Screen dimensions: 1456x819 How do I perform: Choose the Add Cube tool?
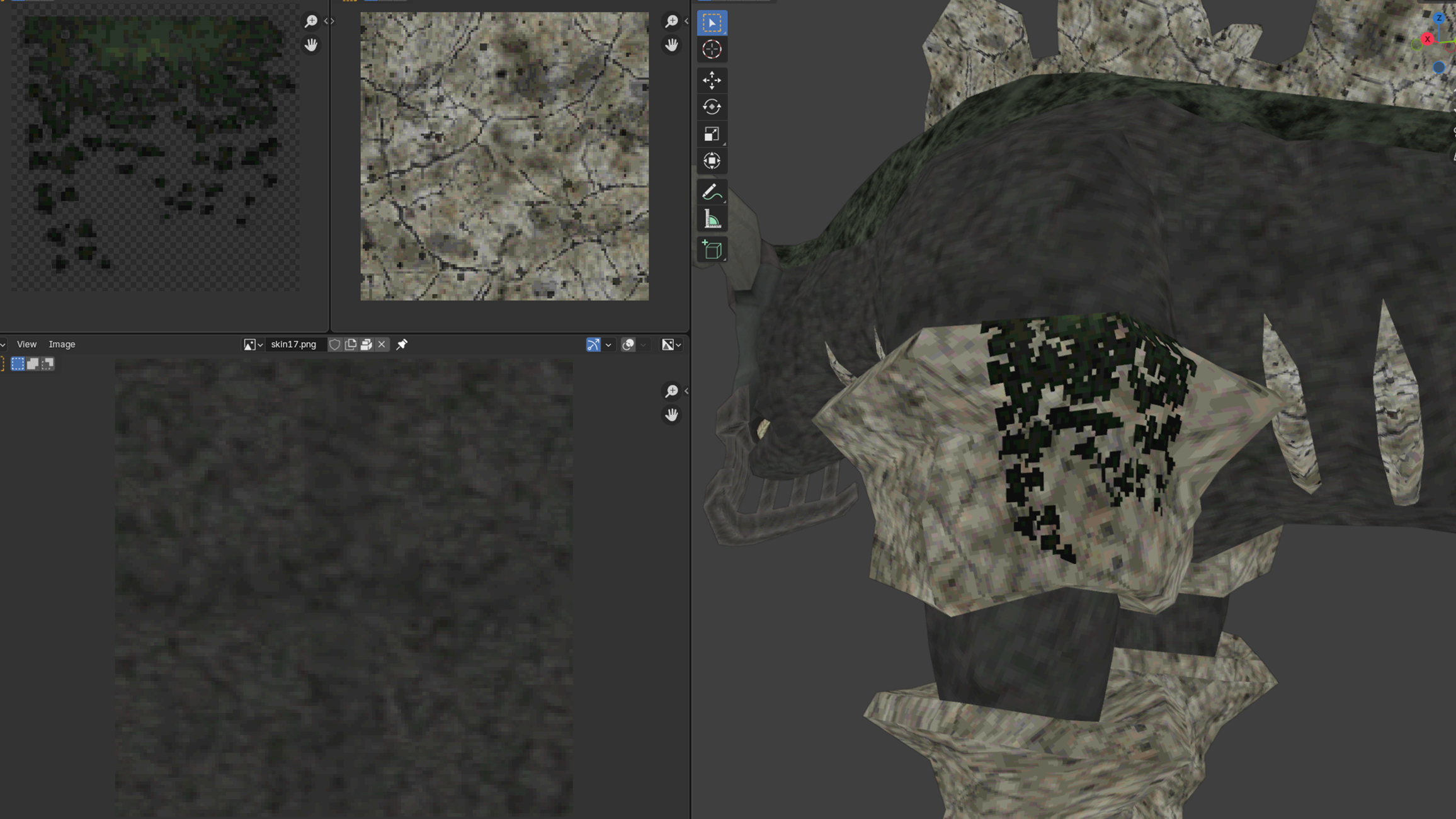pos(712,250)
